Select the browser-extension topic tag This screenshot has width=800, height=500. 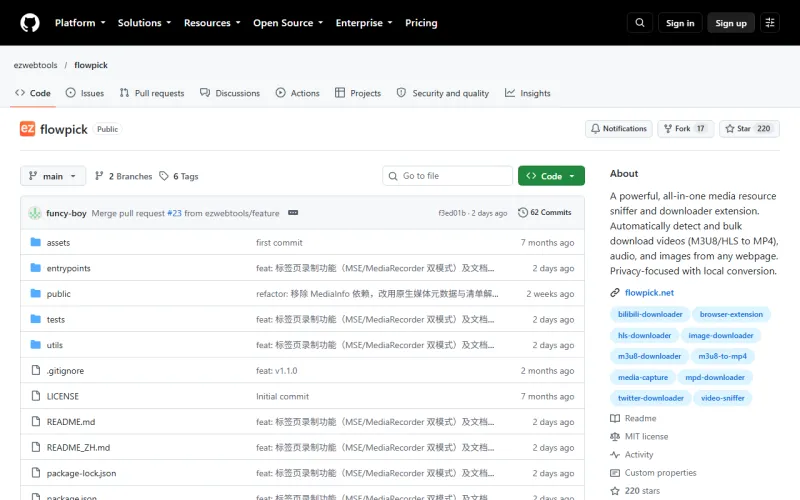click(x=731, y=314)
